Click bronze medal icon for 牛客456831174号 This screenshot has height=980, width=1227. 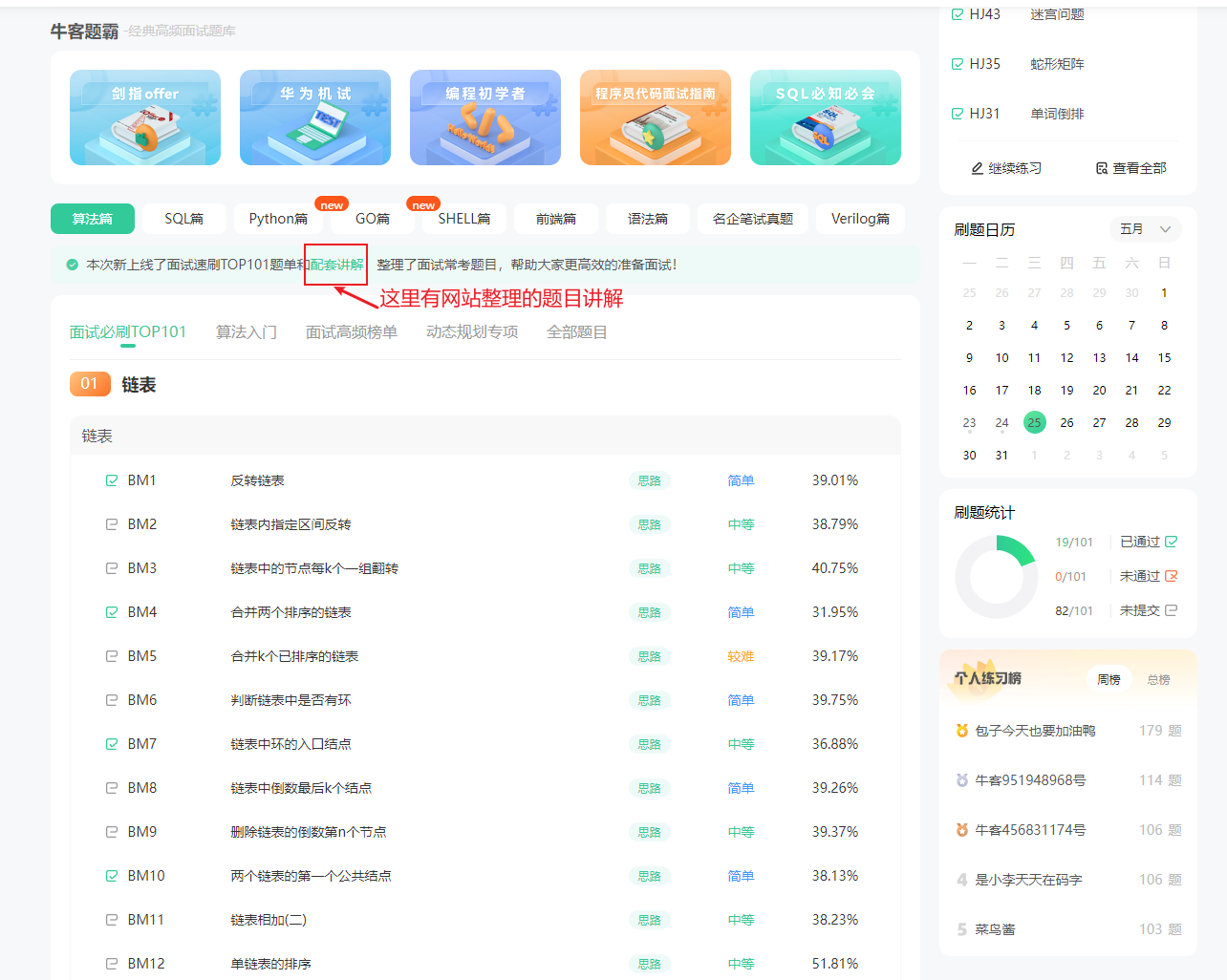[962, 830]
